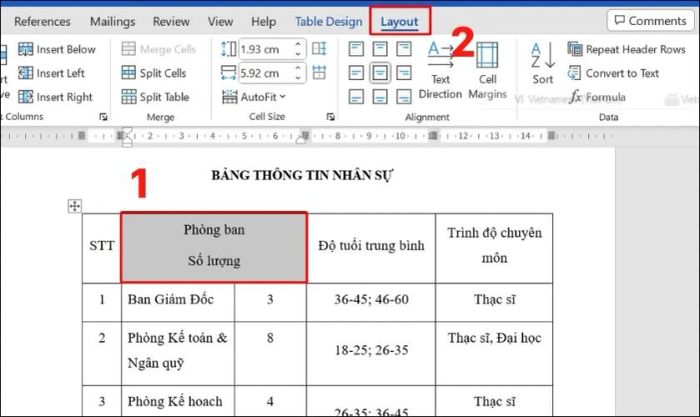Screen dimensions: 700x417
Task: Decrease column width with down arrow
Action: click(x=298, y=77)
